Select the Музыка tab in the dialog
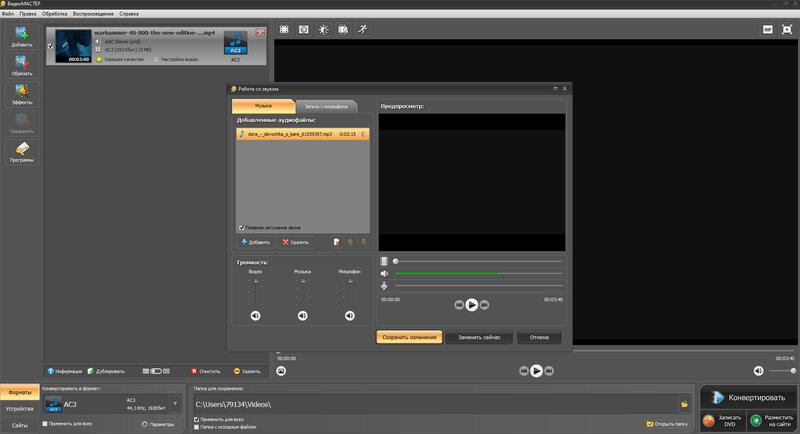The image size is (800, 434). [x=263, y=106]
